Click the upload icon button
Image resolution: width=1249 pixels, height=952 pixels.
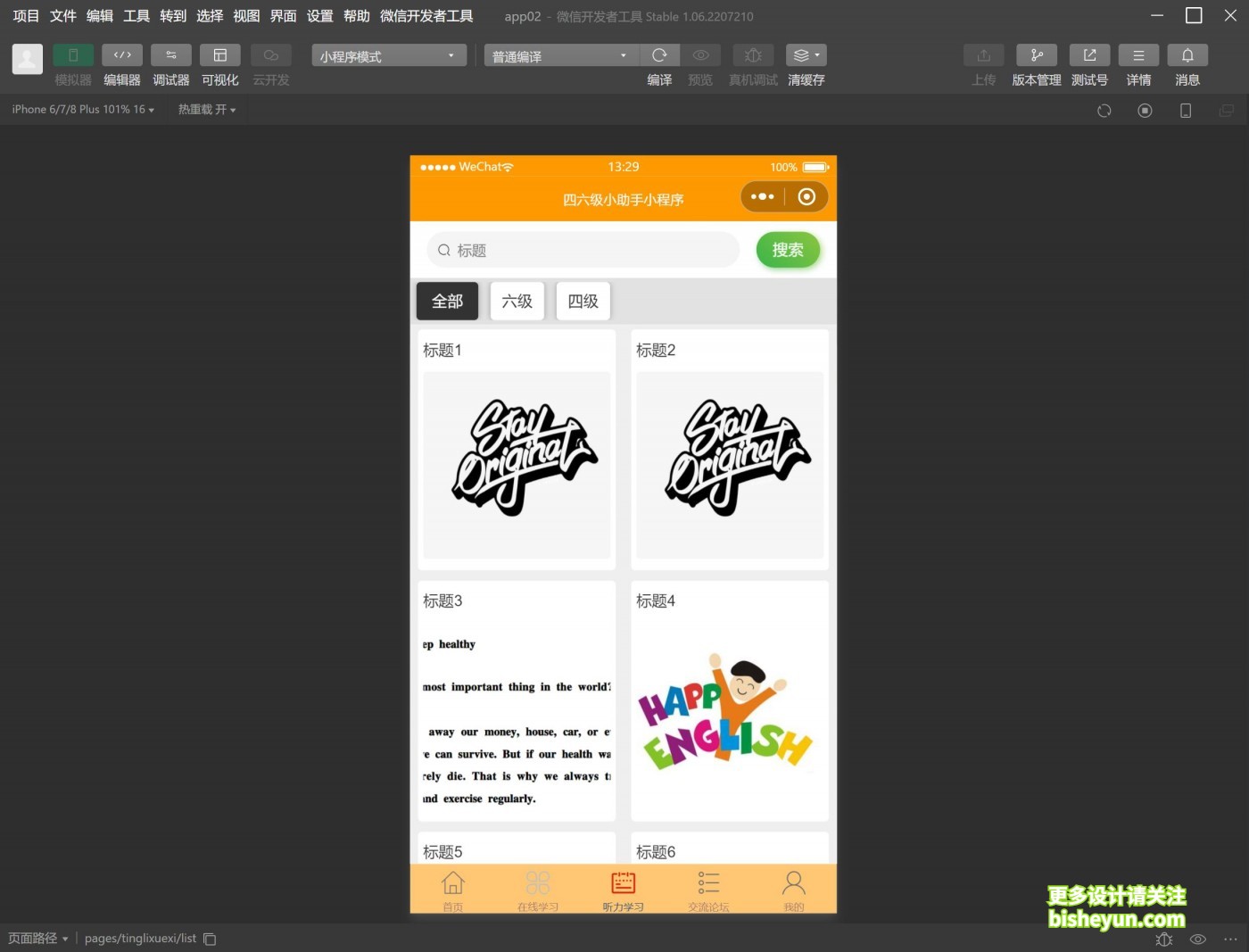click(x=984, y=55)
